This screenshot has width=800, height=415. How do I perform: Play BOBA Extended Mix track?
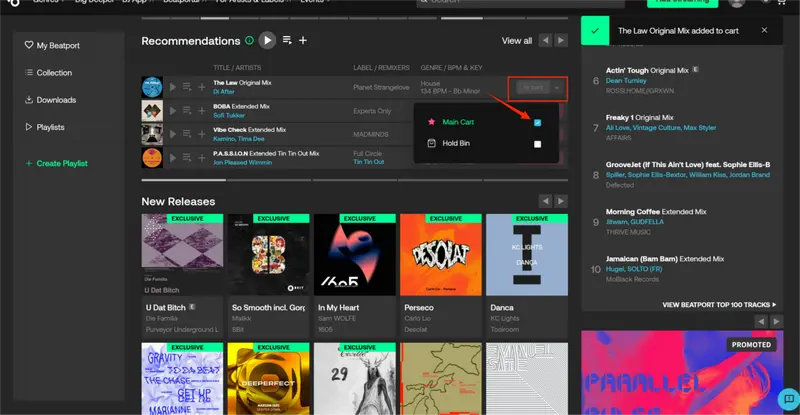coord(173,111)
